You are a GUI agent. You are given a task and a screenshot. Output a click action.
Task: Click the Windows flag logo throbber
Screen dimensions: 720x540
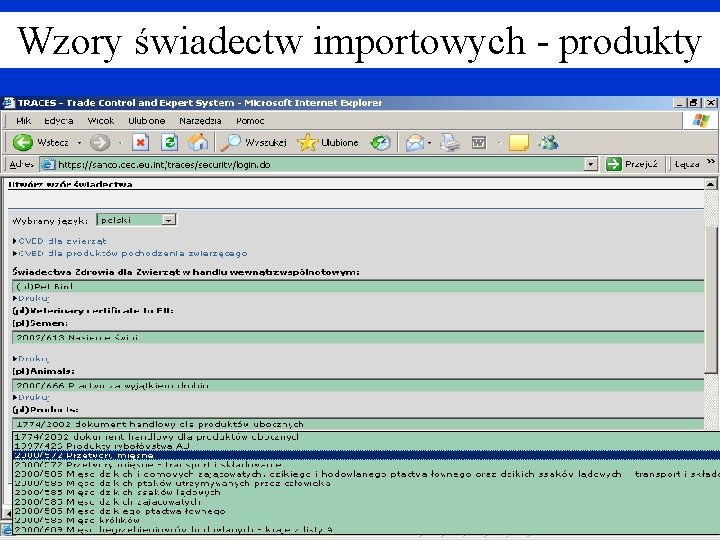[700, 121]
